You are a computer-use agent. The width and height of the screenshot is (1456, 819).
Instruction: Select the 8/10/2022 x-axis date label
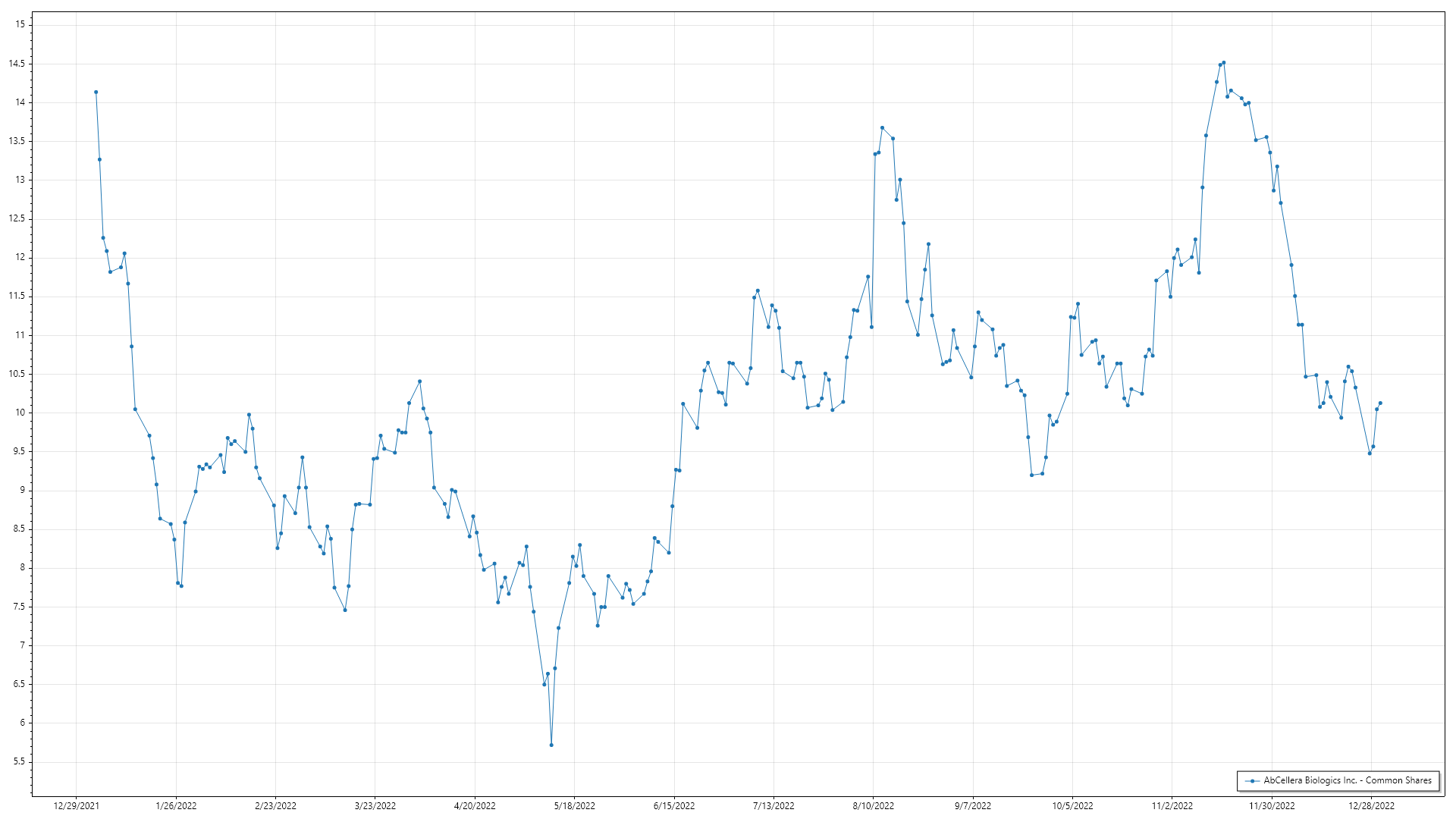point(873,806)
